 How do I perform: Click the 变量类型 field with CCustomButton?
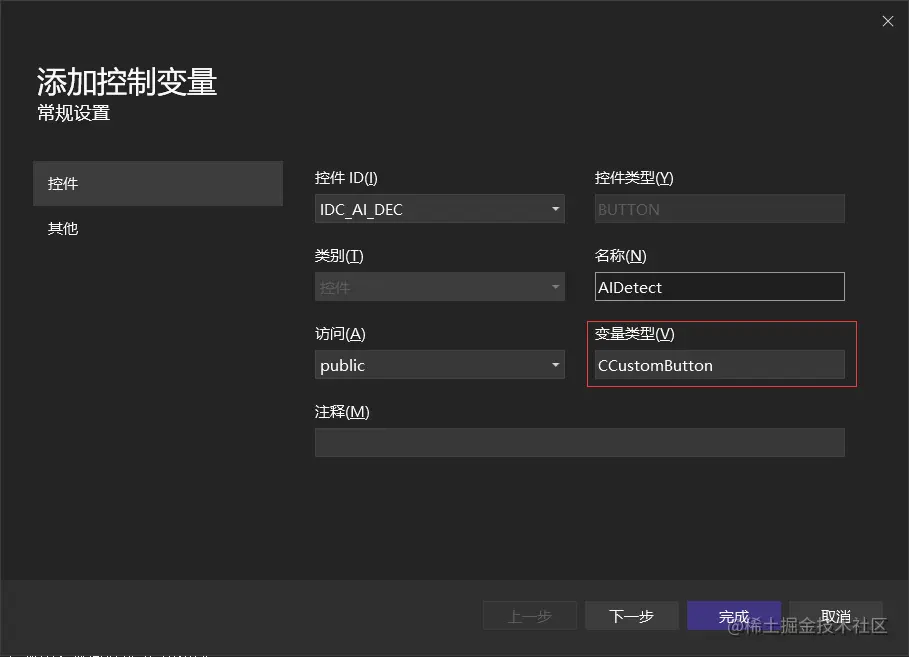tap(719, 365)
